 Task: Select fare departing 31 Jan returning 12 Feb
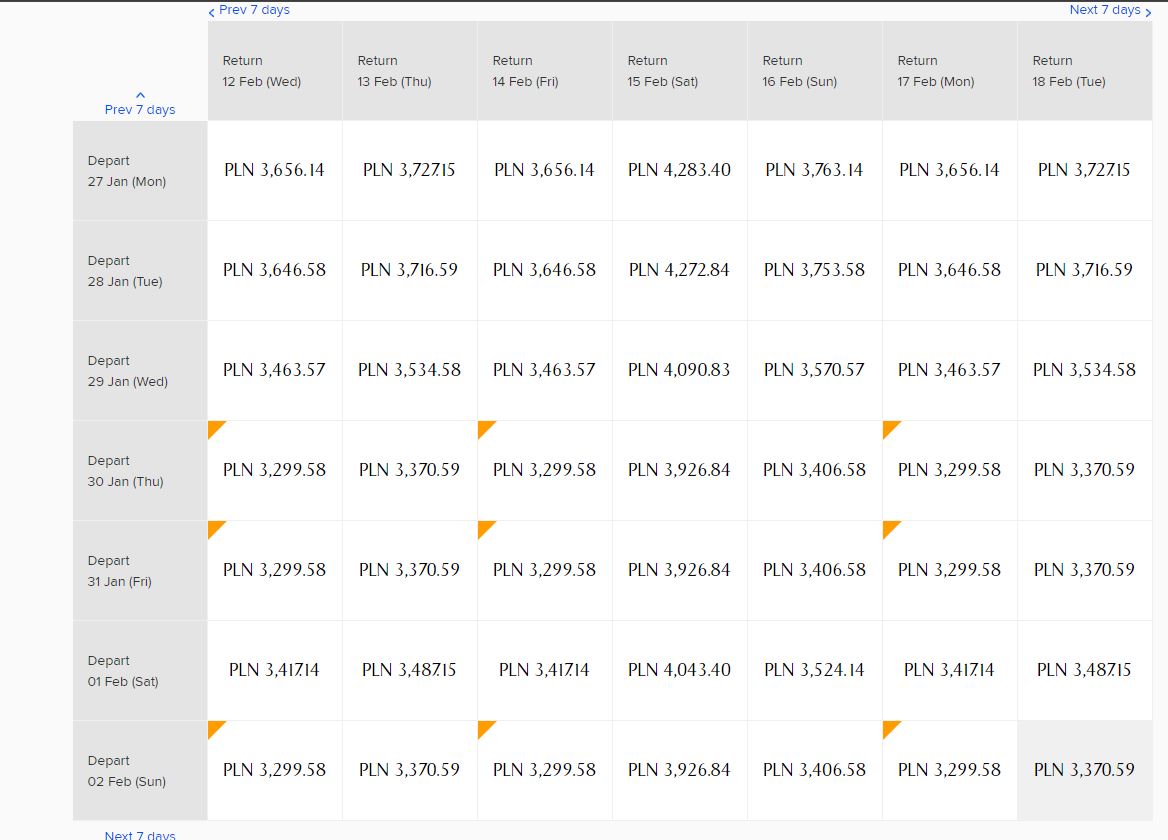point(275,570)
